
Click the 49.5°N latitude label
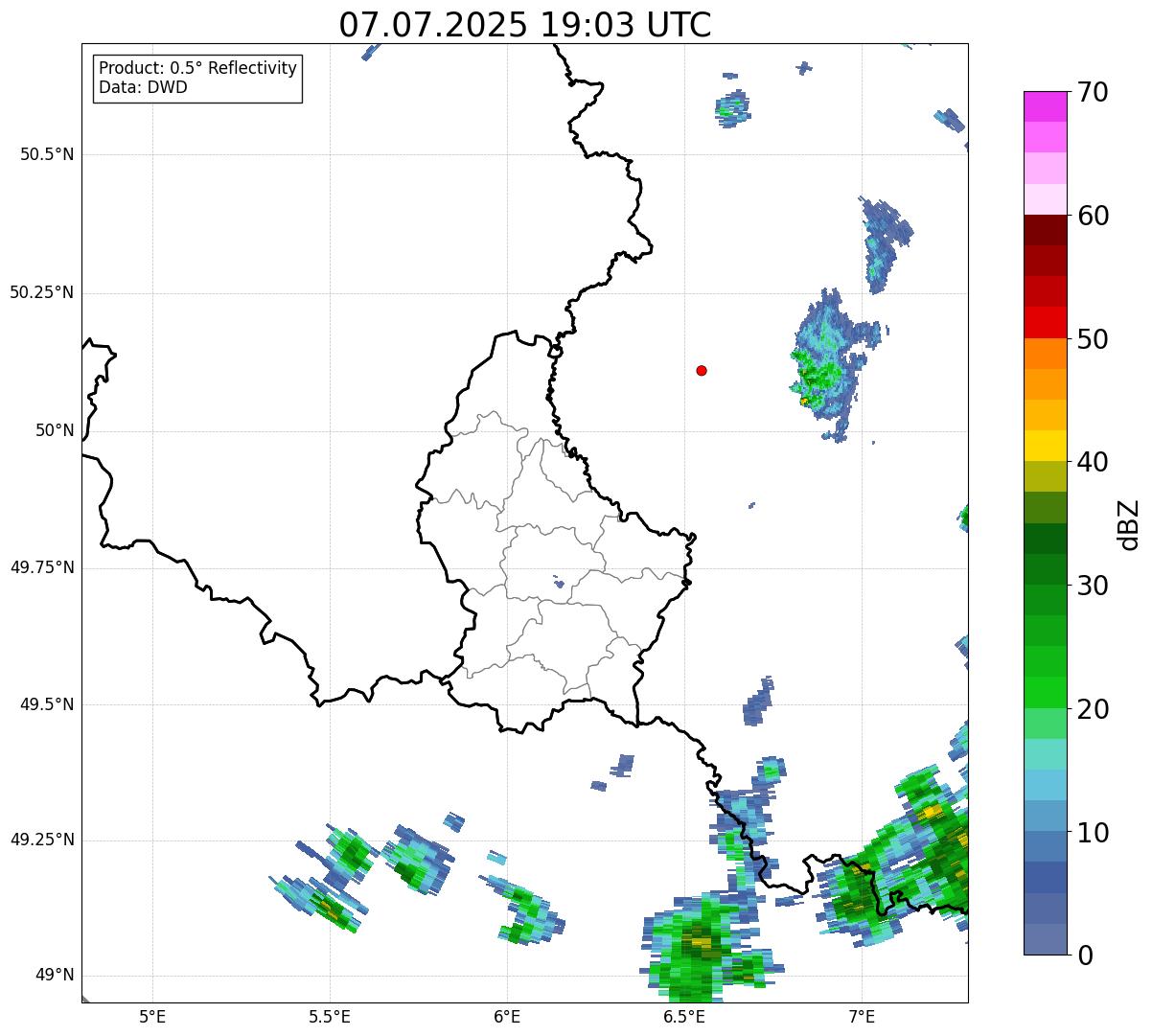pos(47,704)
